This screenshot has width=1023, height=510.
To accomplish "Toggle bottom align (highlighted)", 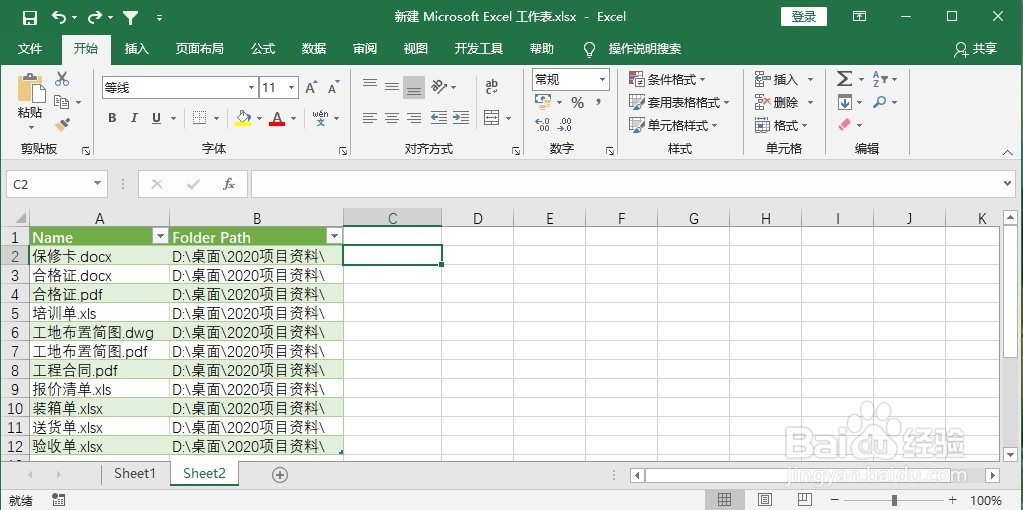I will tap(414, 87).
